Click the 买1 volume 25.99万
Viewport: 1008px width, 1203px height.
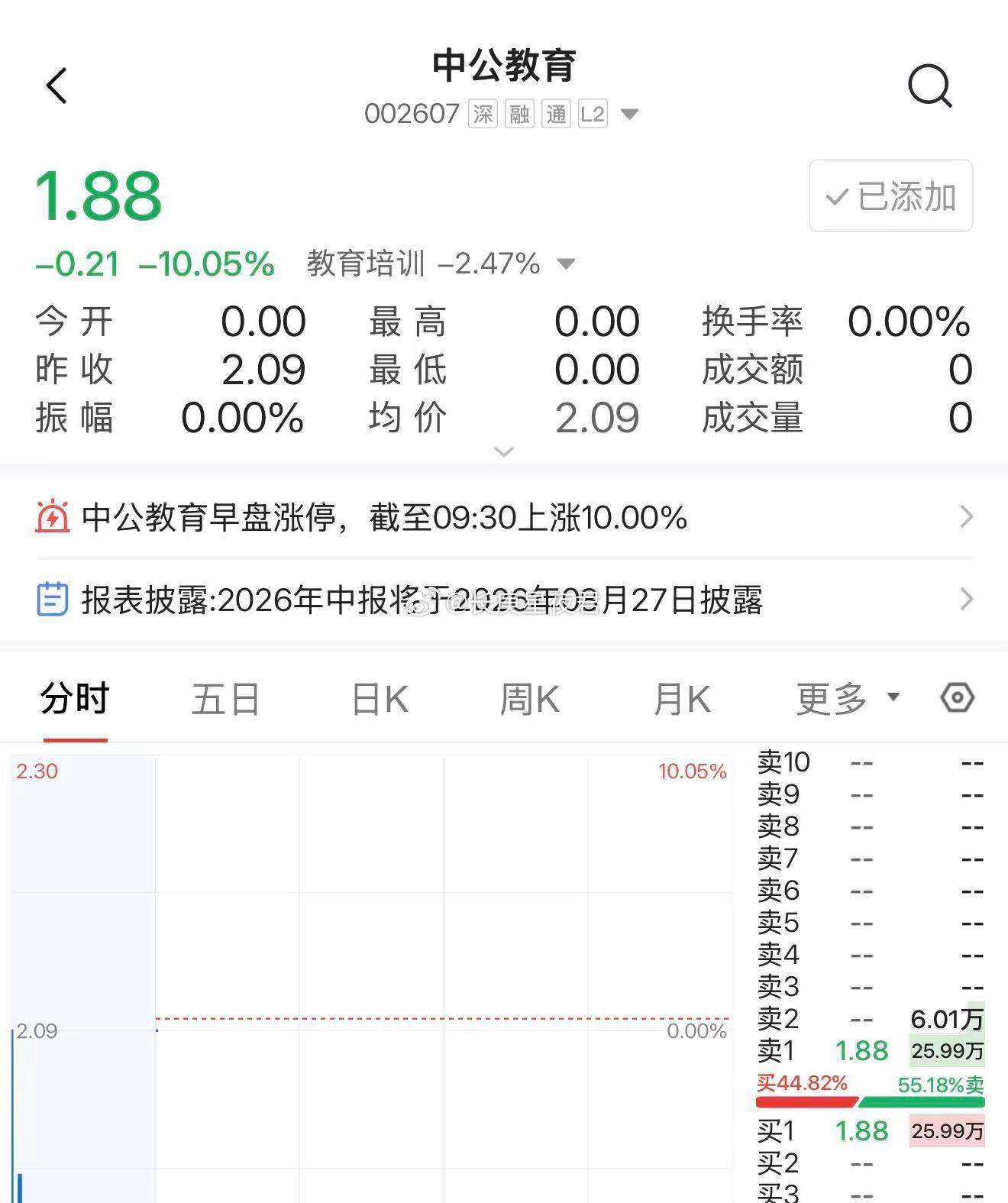coord(947,1131)
